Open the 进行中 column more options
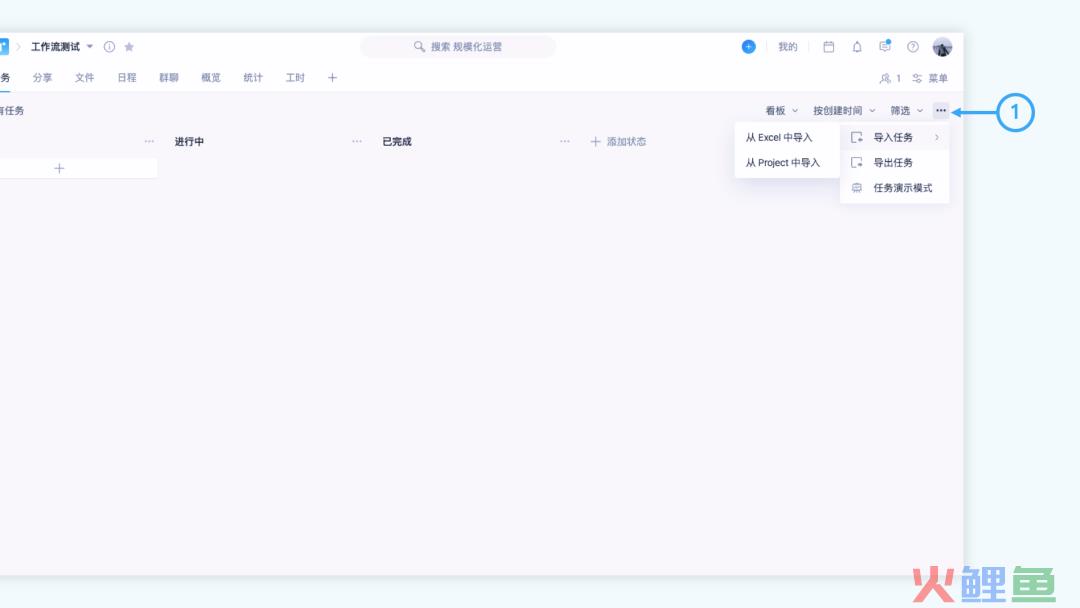 (x=357, y=142)
